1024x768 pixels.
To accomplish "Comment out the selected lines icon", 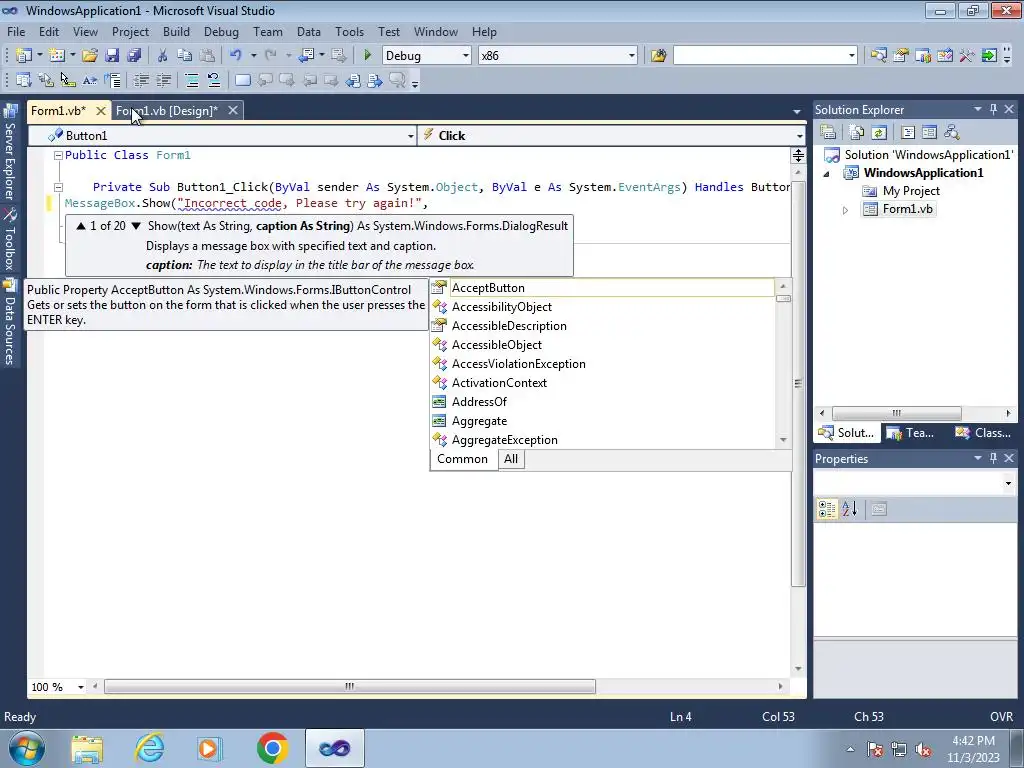I will point(191,80).
